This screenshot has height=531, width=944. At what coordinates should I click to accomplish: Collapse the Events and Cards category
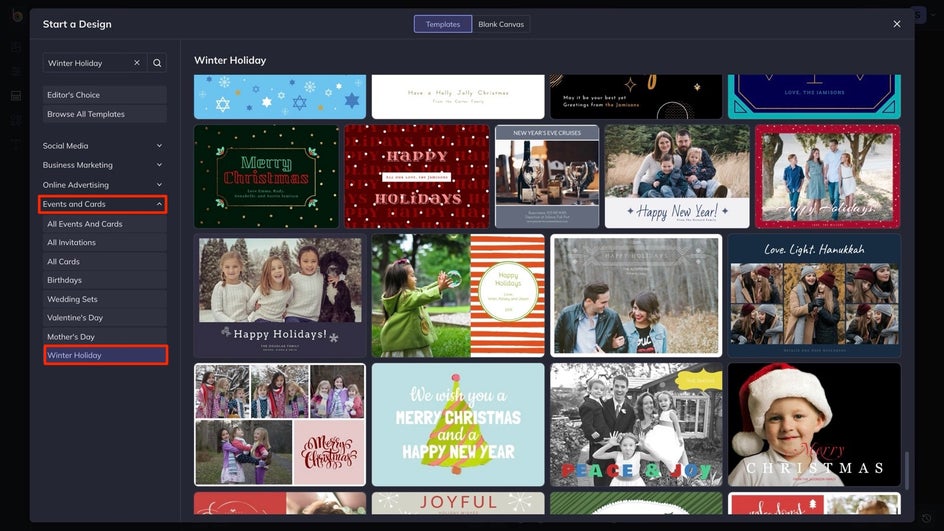click(x=103, y=204)
